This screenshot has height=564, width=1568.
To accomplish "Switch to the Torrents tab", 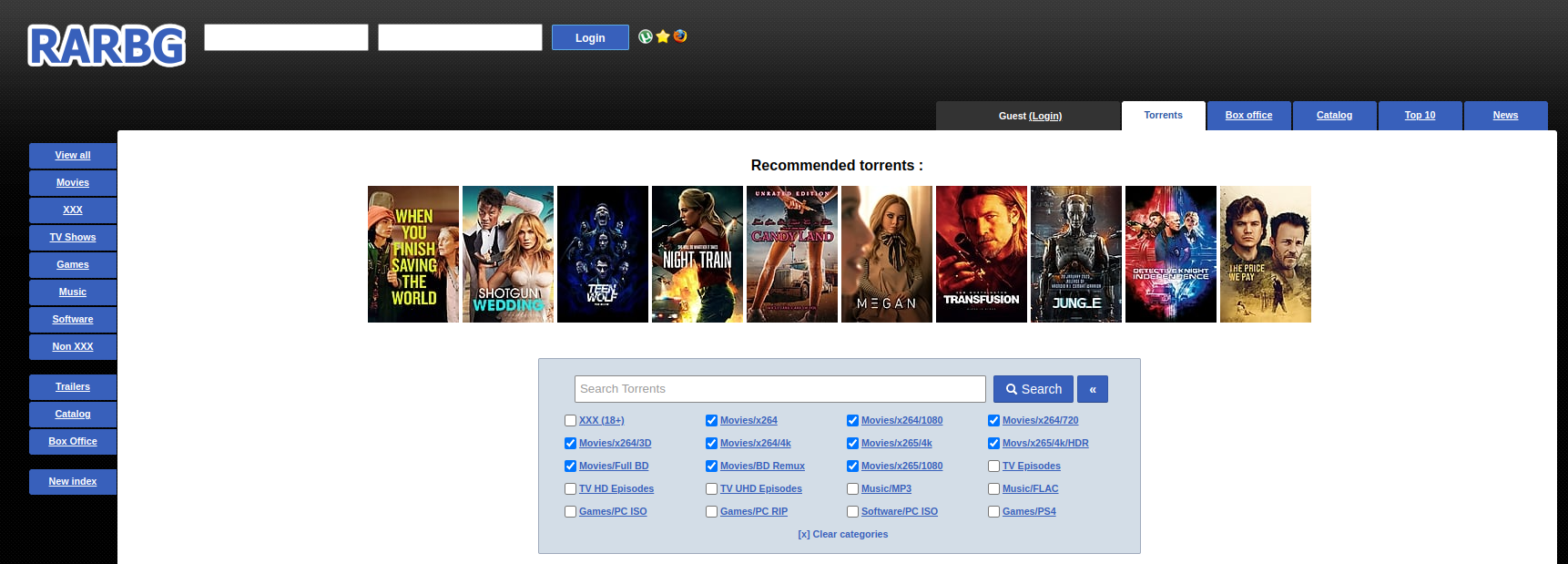I will (x=1164, y=116).
